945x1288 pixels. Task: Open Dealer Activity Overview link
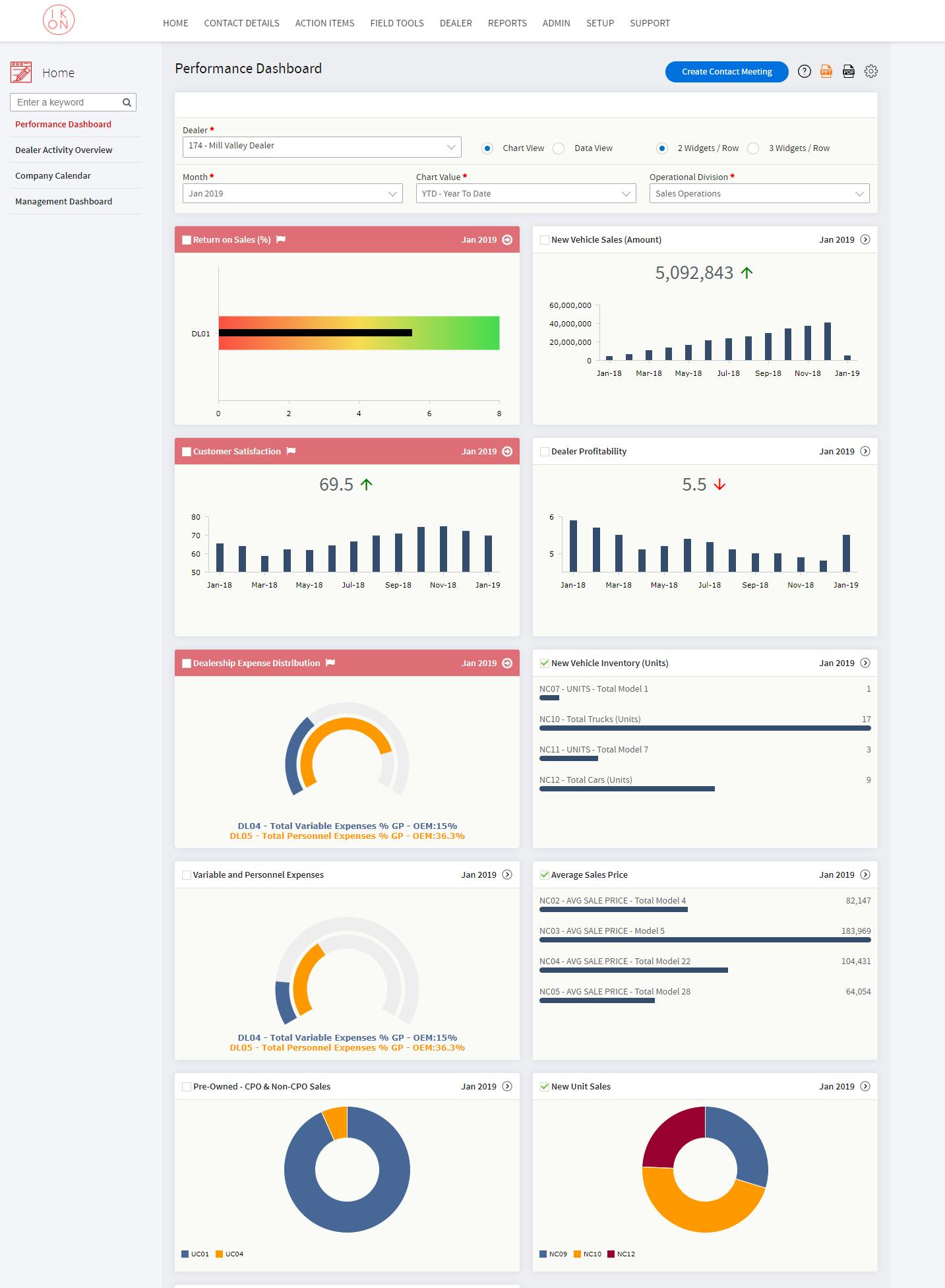(x=64, y=150)
